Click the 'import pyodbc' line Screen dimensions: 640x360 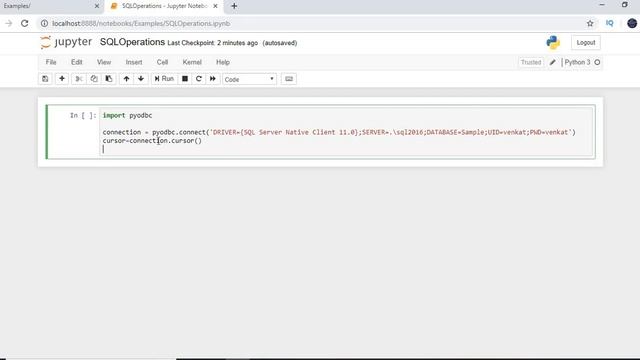pyautogui.click(x=127, y=116)
